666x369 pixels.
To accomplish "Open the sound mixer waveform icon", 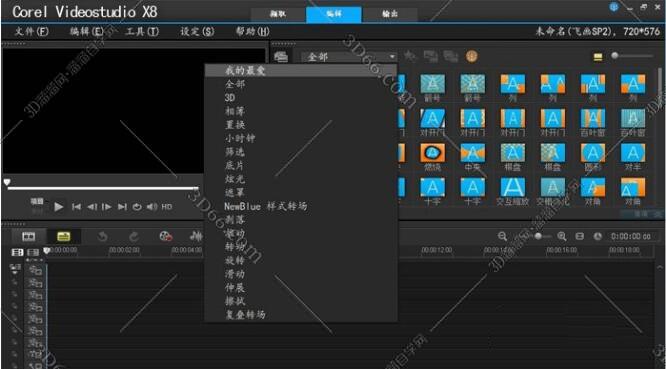I will point(196,236).
